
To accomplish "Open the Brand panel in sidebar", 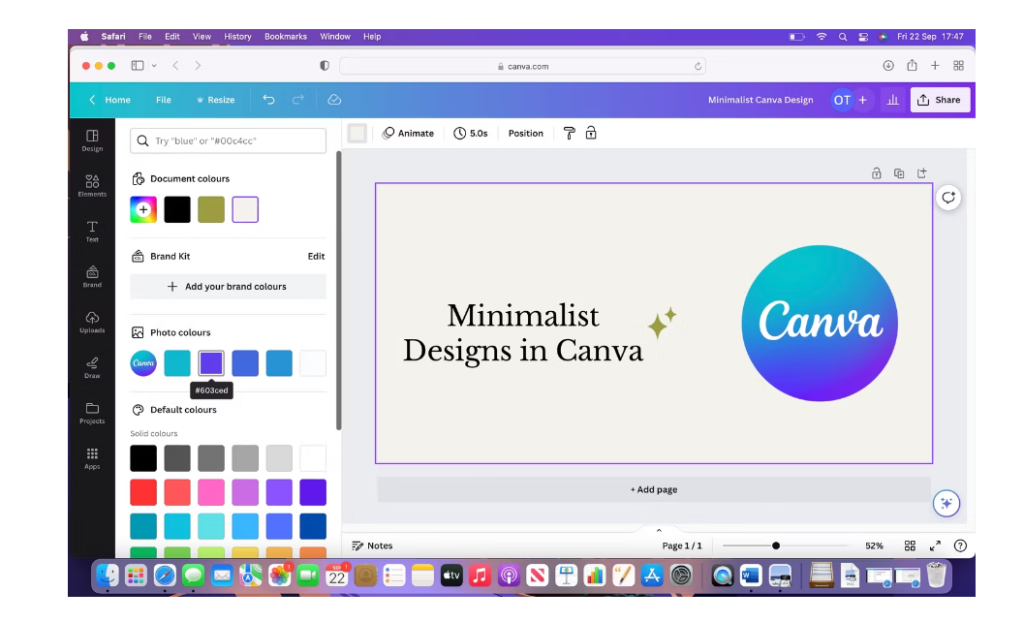I will pyautogui.click(x=92, y=276).
